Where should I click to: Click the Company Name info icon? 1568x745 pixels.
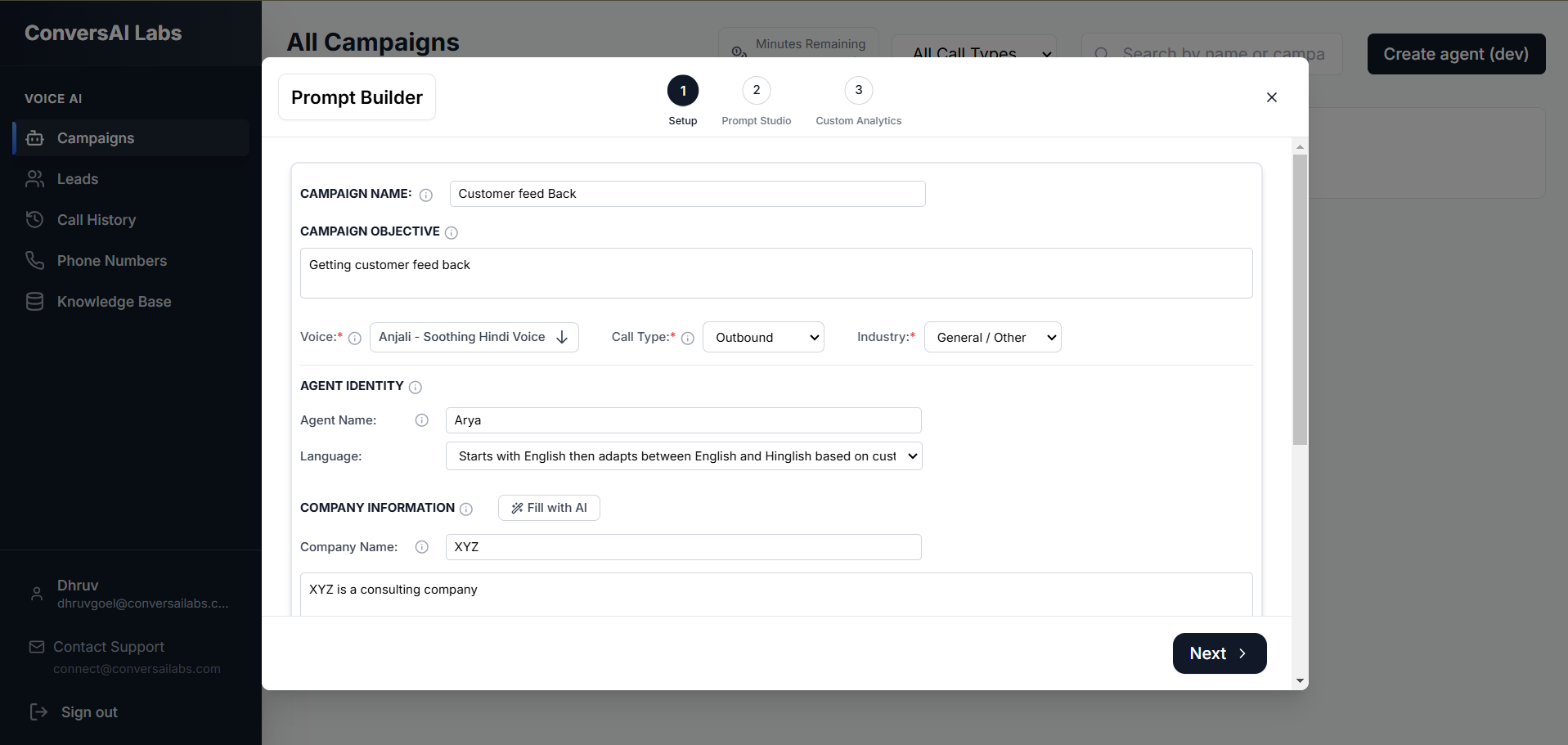tap(422, 547)
